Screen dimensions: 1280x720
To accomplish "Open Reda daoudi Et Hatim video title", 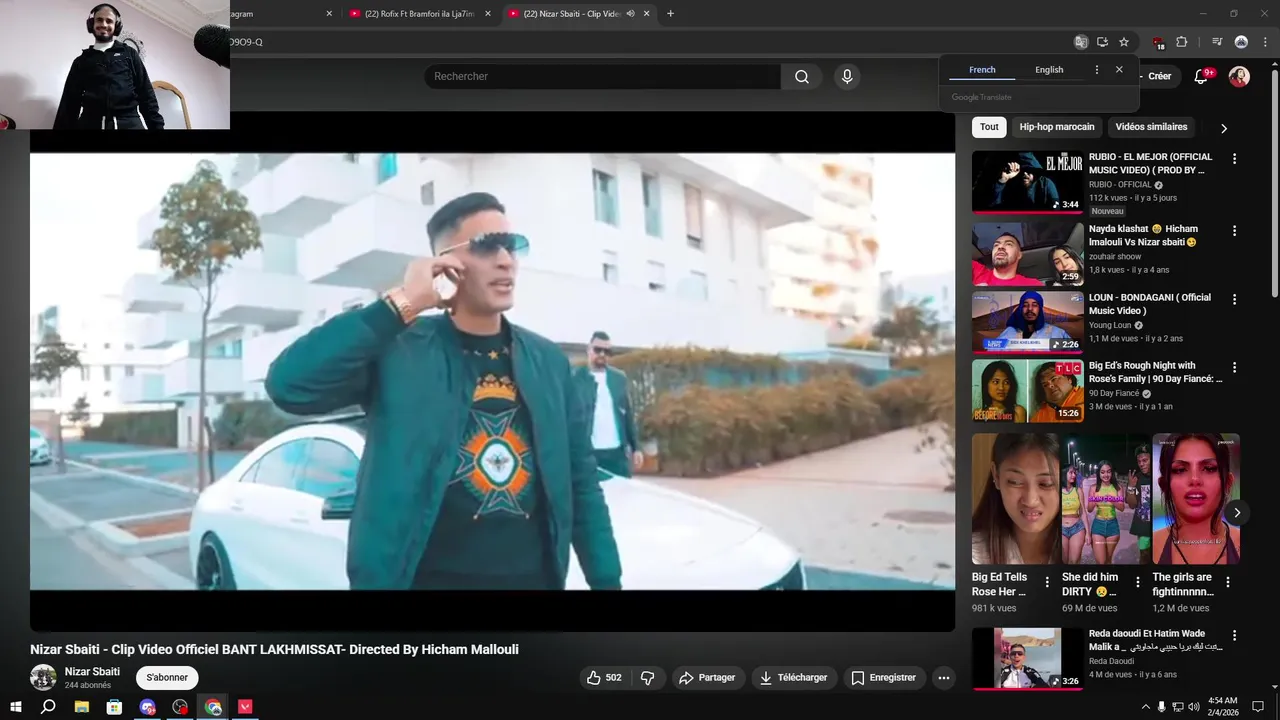I will click(x=1154, y=640).
